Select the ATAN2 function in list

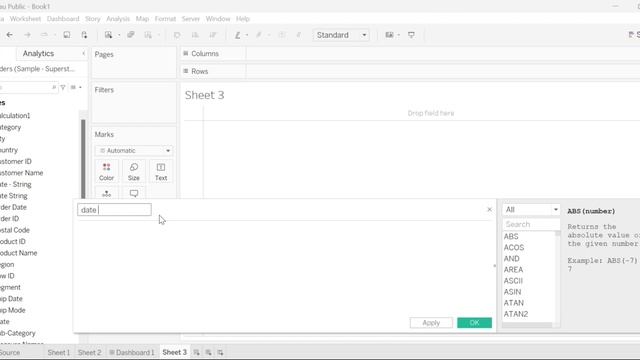(x=516, y=314)
